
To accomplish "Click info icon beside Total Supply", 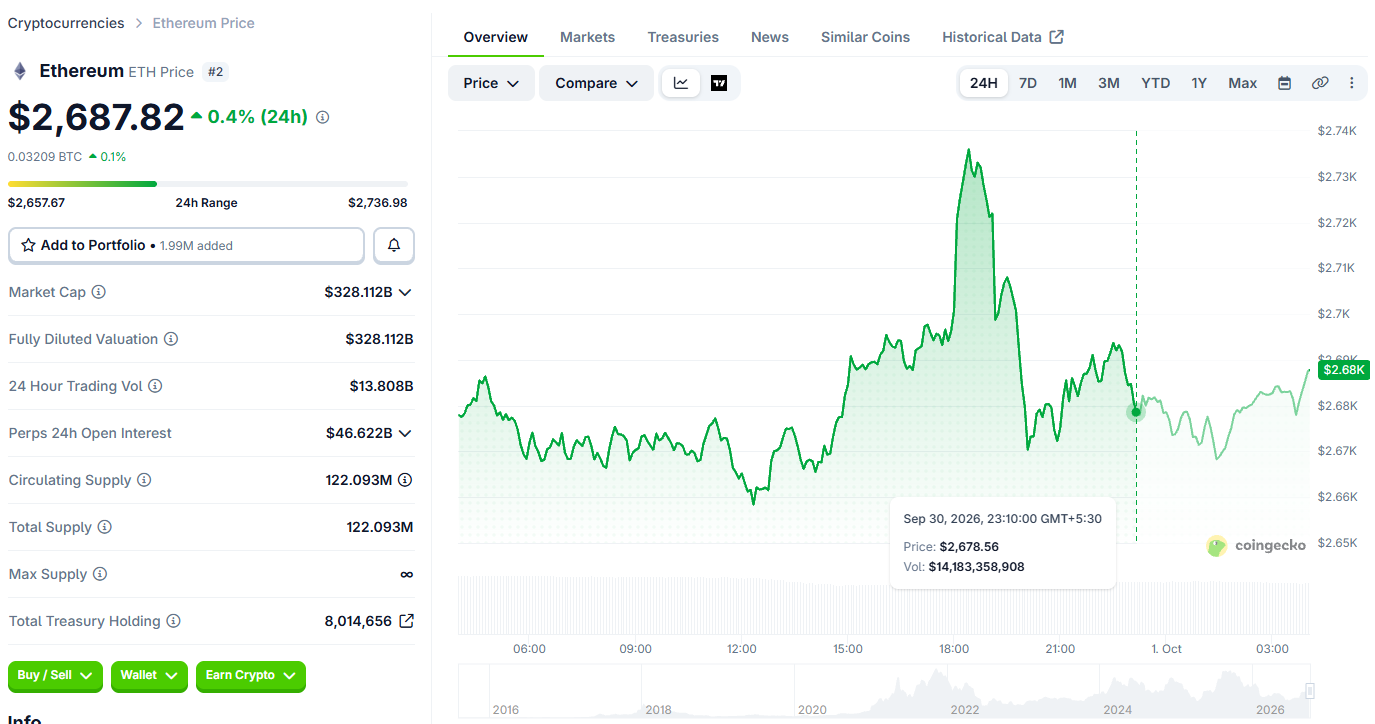I will coord(105,527).
